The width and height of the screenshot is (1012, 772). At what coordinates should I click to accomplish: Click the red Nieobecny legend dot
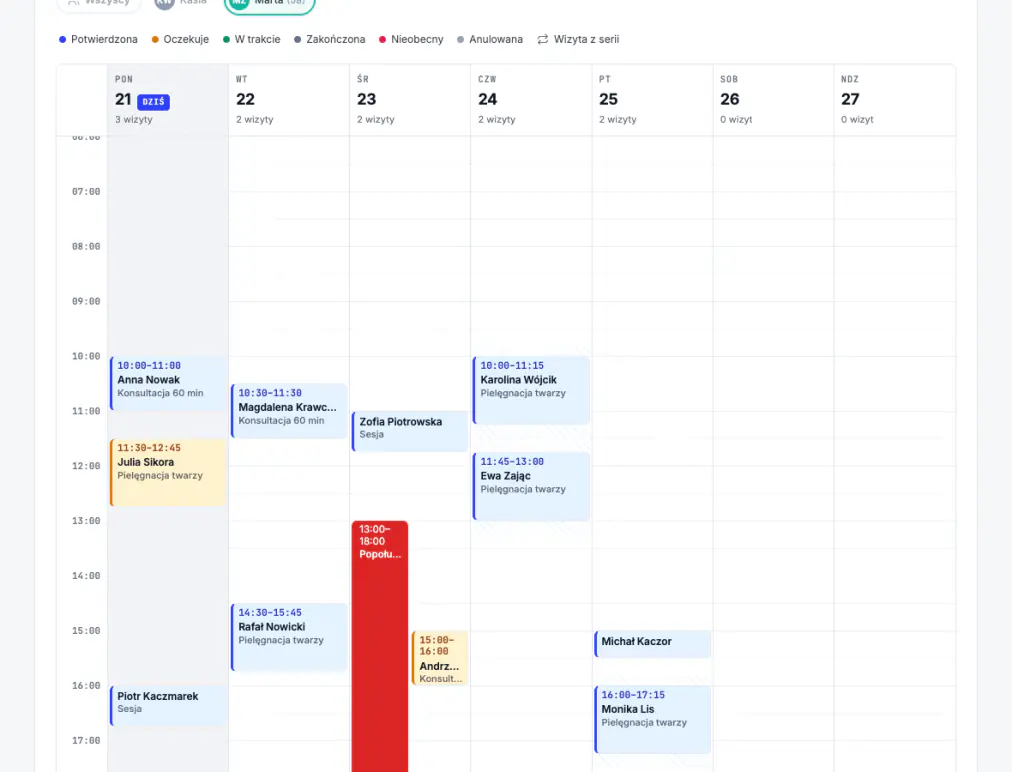382,39
